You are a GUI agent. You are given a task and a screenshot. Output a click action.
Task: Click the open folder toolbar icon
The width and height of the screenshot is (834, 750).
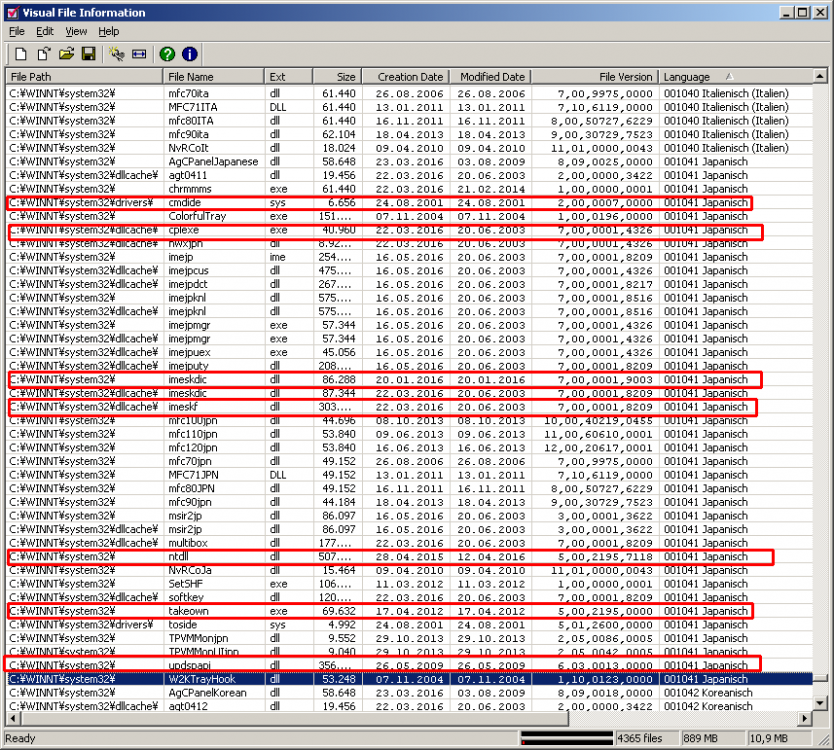tap(66, 54)
